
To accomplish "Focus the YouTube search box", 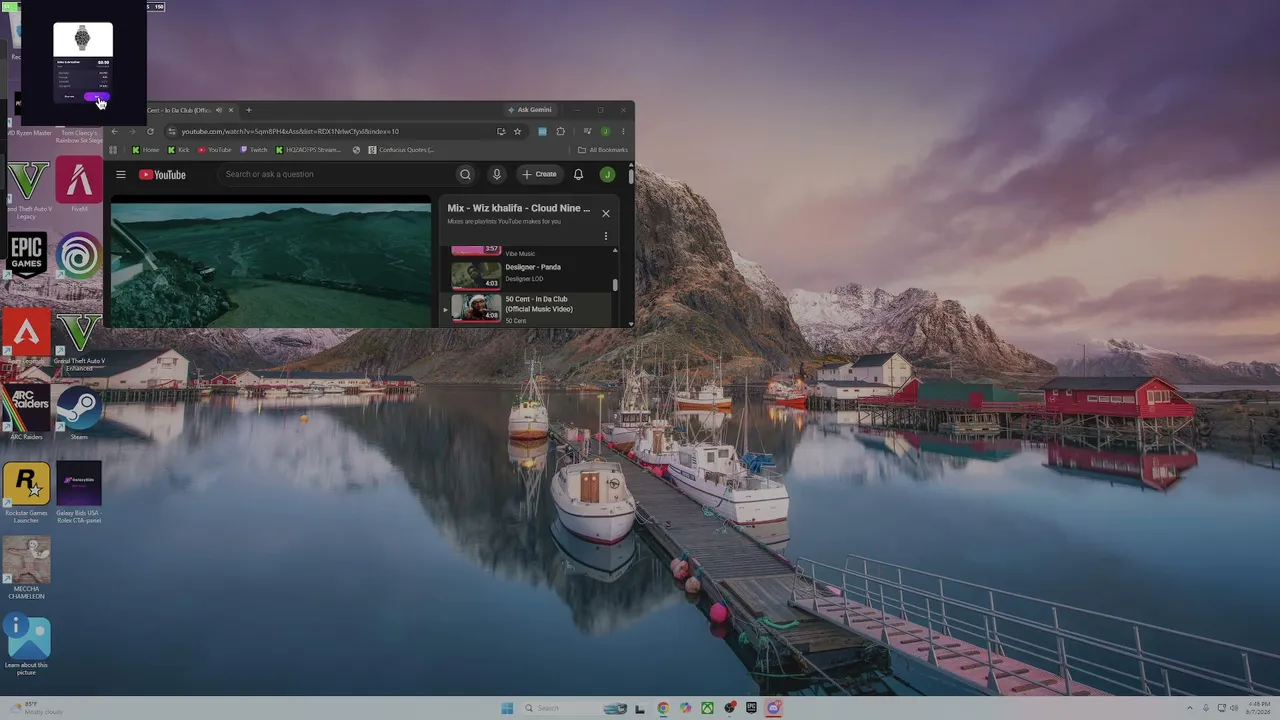I will [335, 174].
